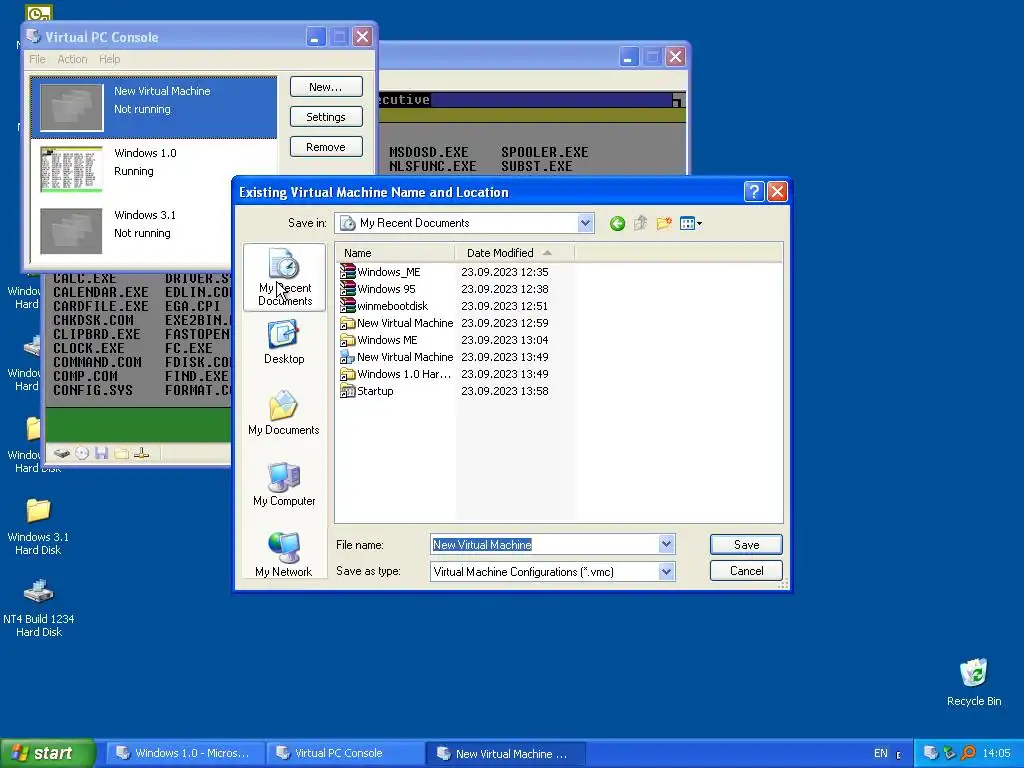Sort files by Date Modified column header
This screenshot has height=768, width=1024.
(x=515, y=253)
